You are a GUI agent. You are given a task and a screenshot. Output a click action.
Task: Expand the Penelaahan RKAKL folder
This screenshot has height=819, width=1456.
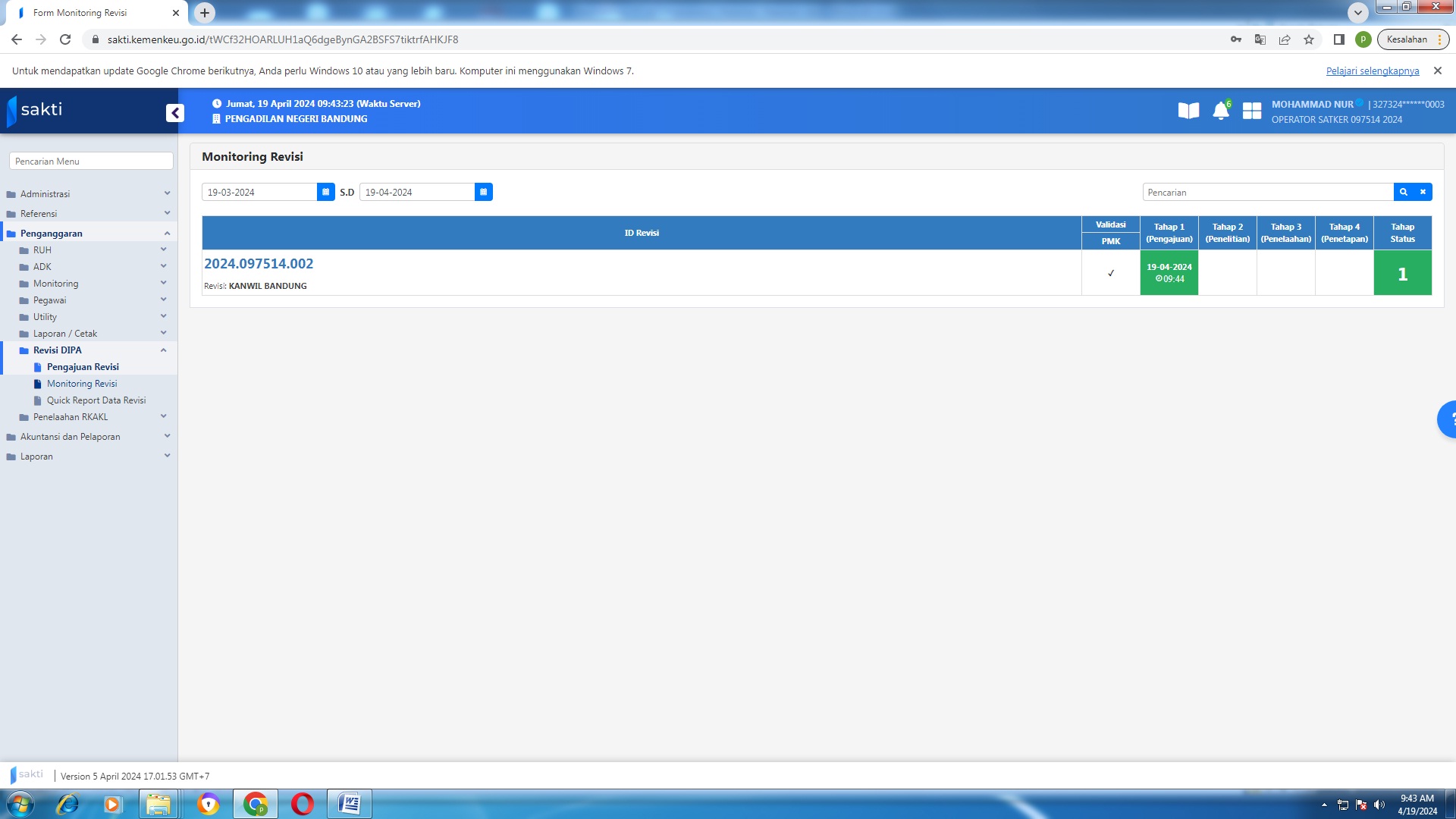click(x=71, y=417)
